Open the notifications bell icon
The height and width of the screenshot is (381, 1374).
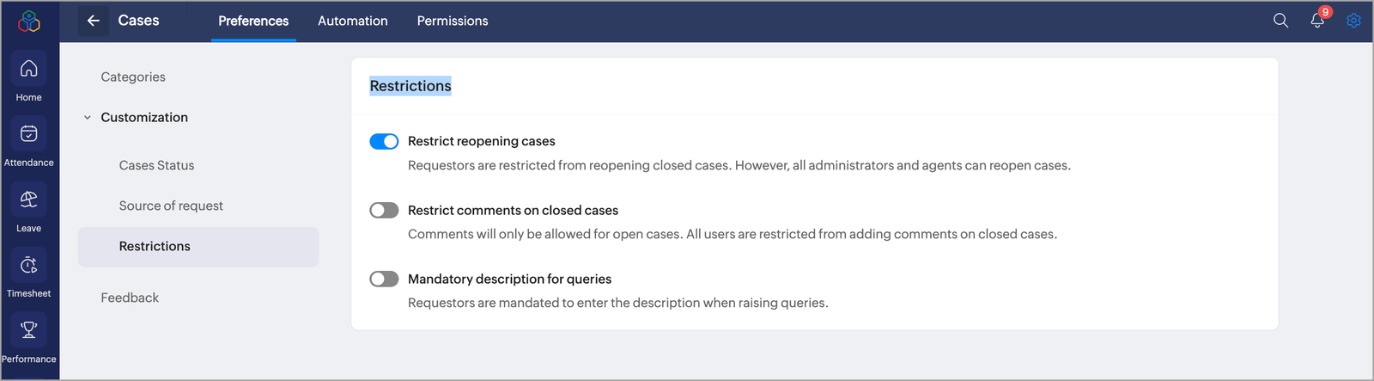(1318, 20)
